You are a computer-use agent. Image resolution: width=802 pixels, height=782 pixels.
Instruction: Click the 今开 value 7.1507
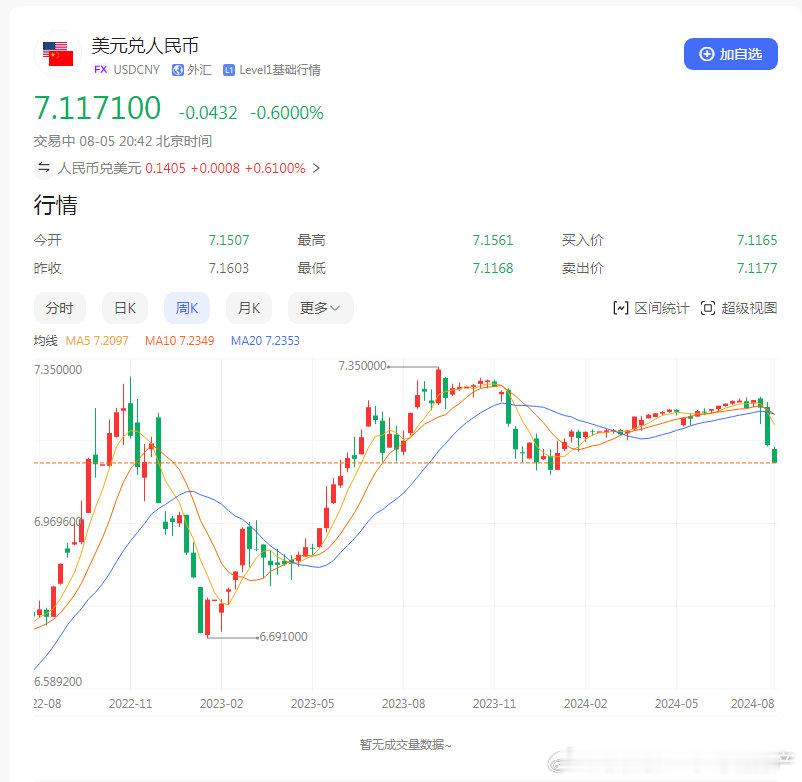point(229,240)
